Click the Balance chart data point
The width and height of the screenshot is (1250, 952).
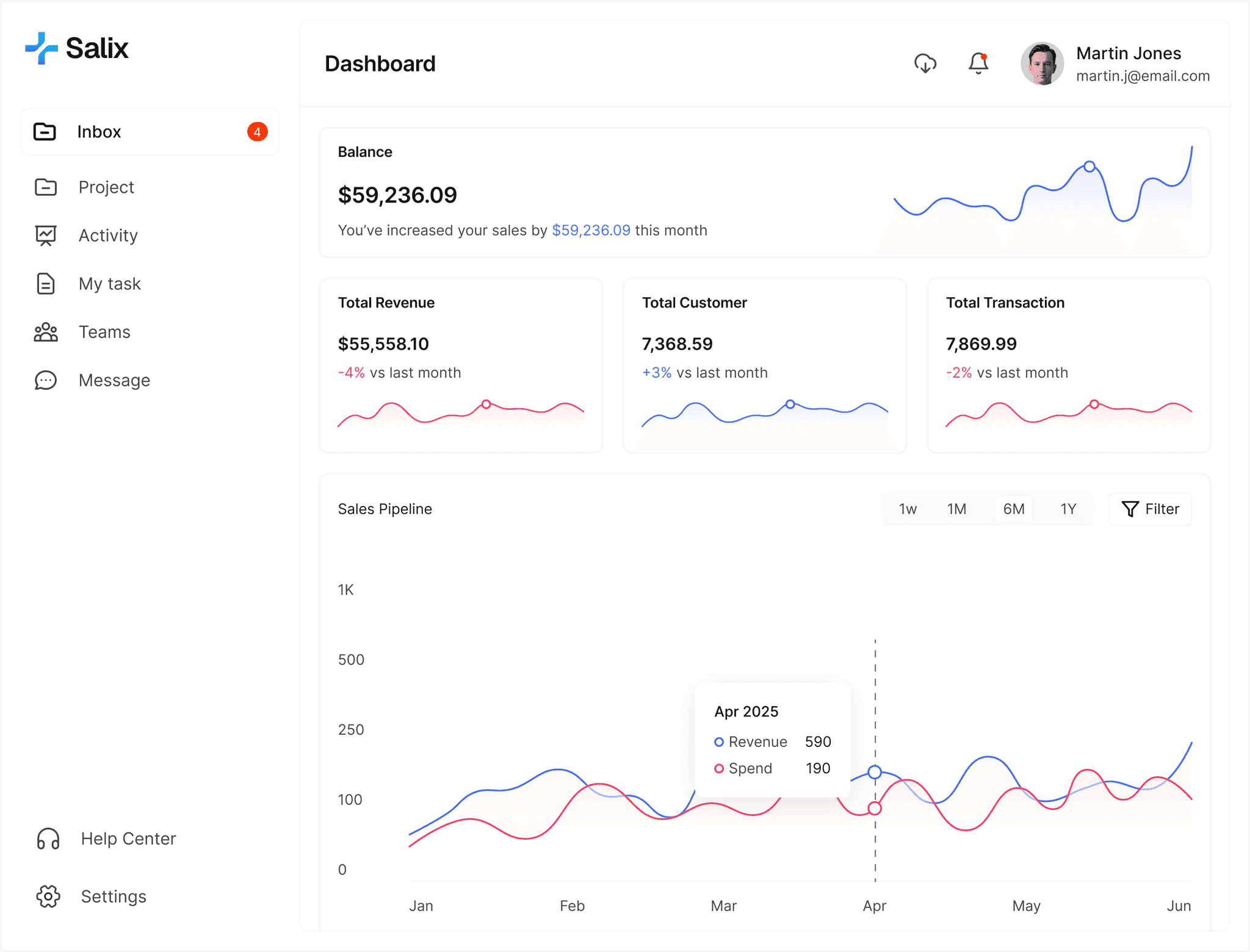pyautogui.click(x=1089, y=166)
